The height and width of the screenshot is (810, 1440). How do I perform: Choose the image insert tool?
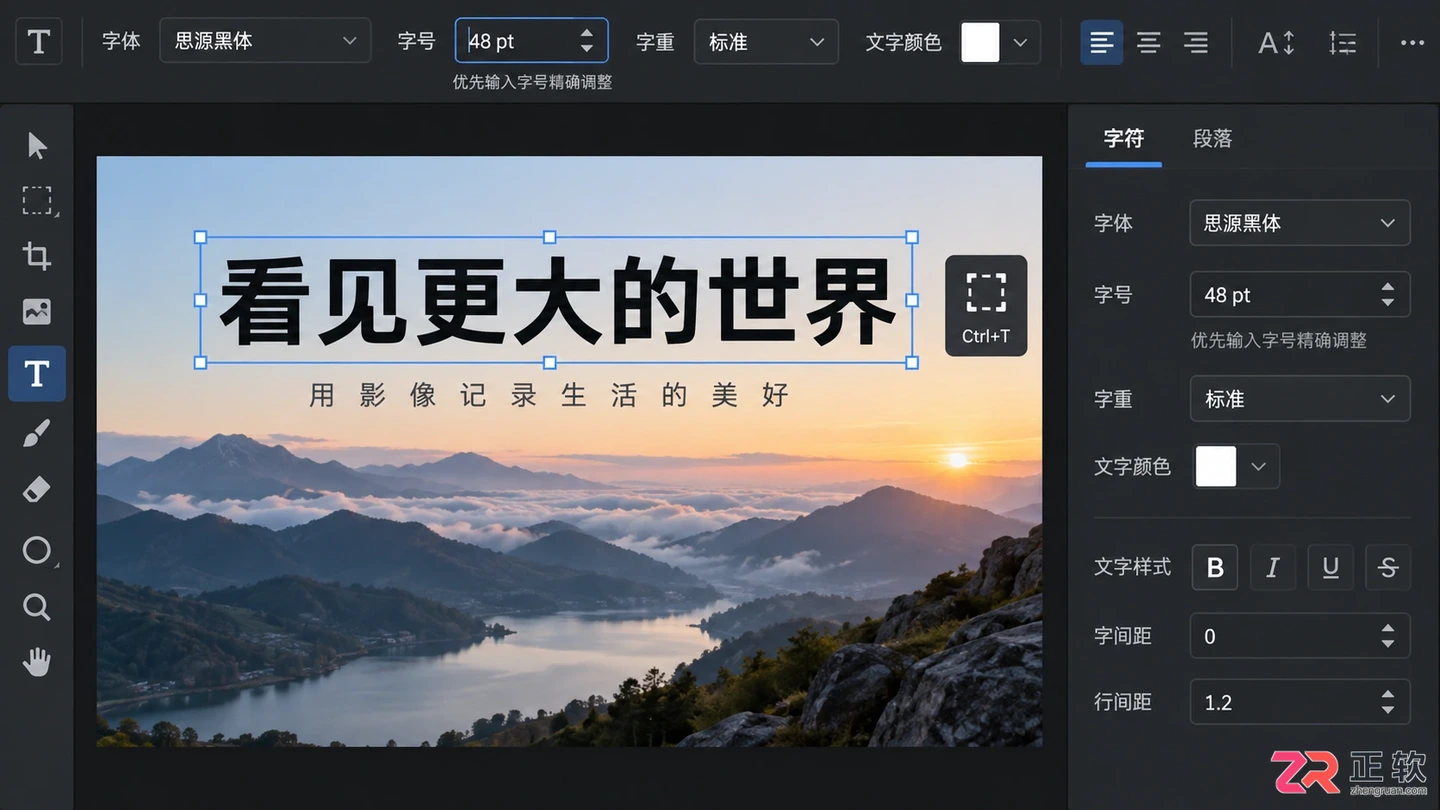(x=37, y=312)
